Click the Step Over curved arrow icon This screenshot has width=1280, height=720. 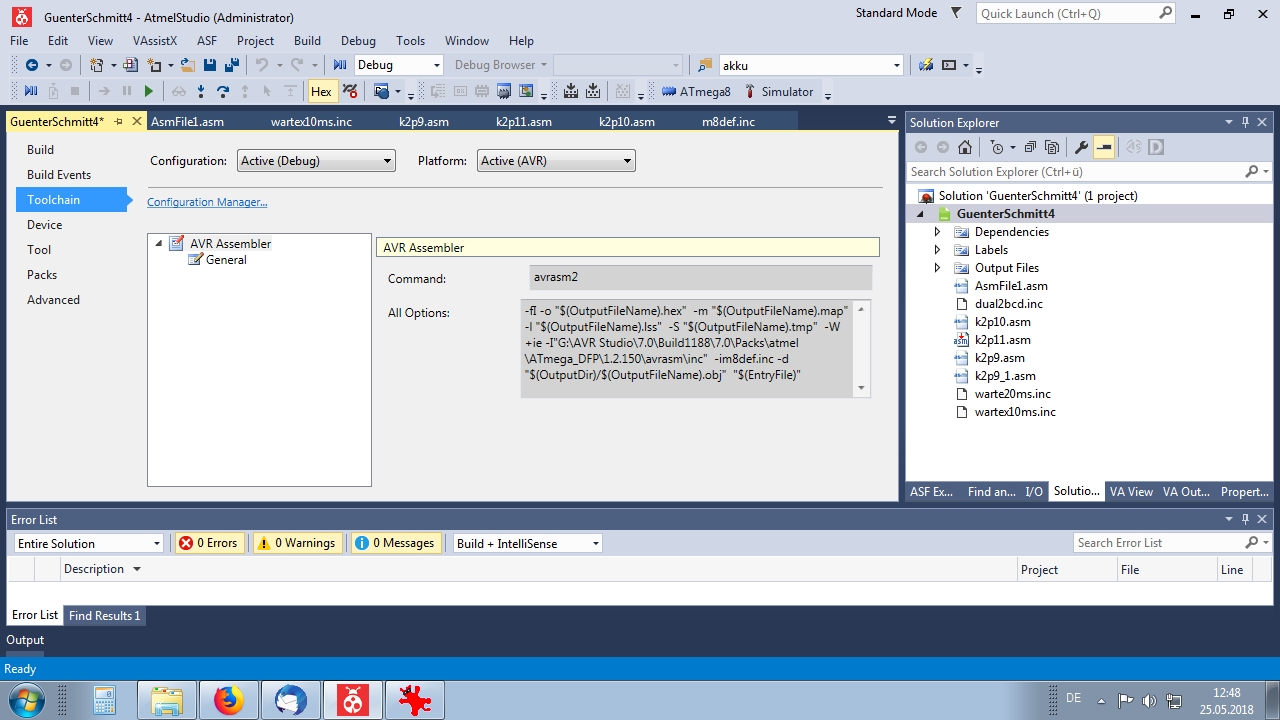tap(223, 91)
